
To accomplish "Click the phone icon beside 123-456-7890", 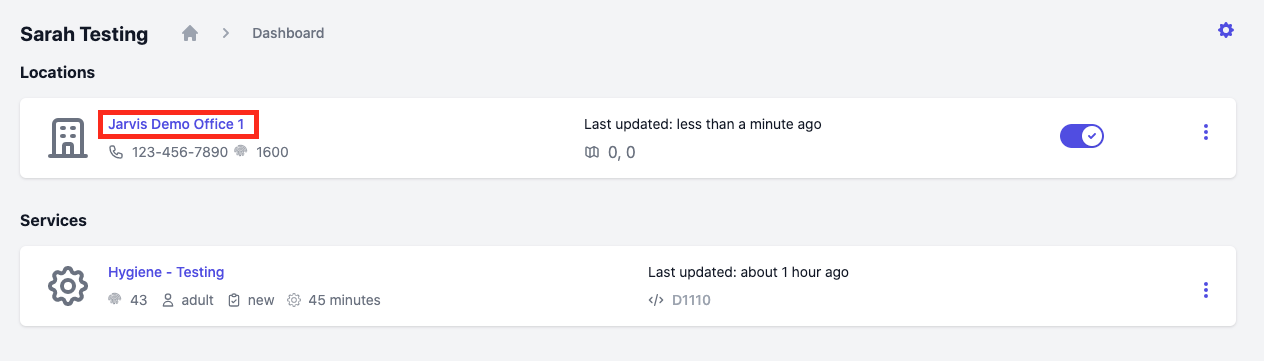I will click(x=116, y=152).
